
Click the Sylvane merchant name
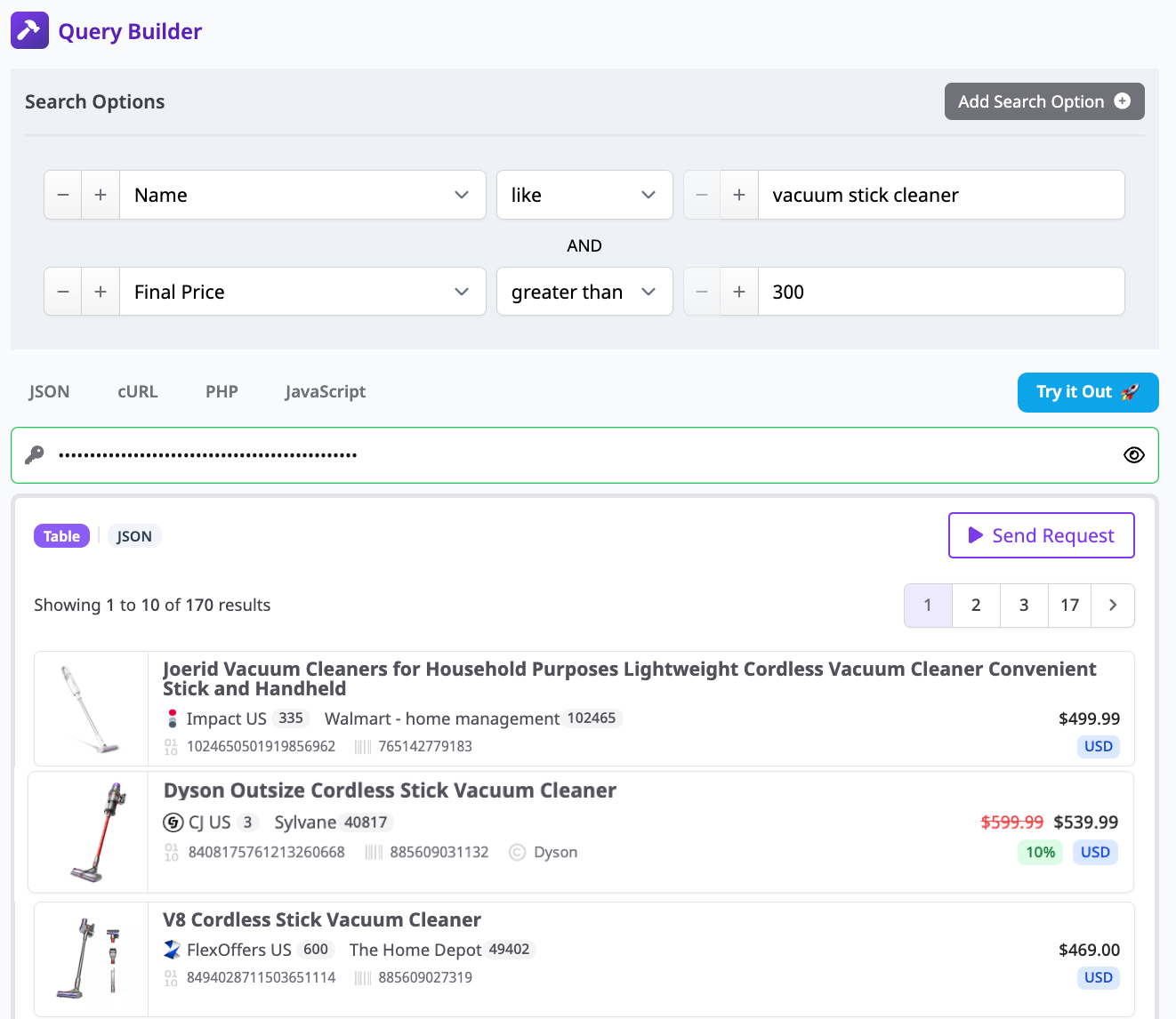point(305,822)
